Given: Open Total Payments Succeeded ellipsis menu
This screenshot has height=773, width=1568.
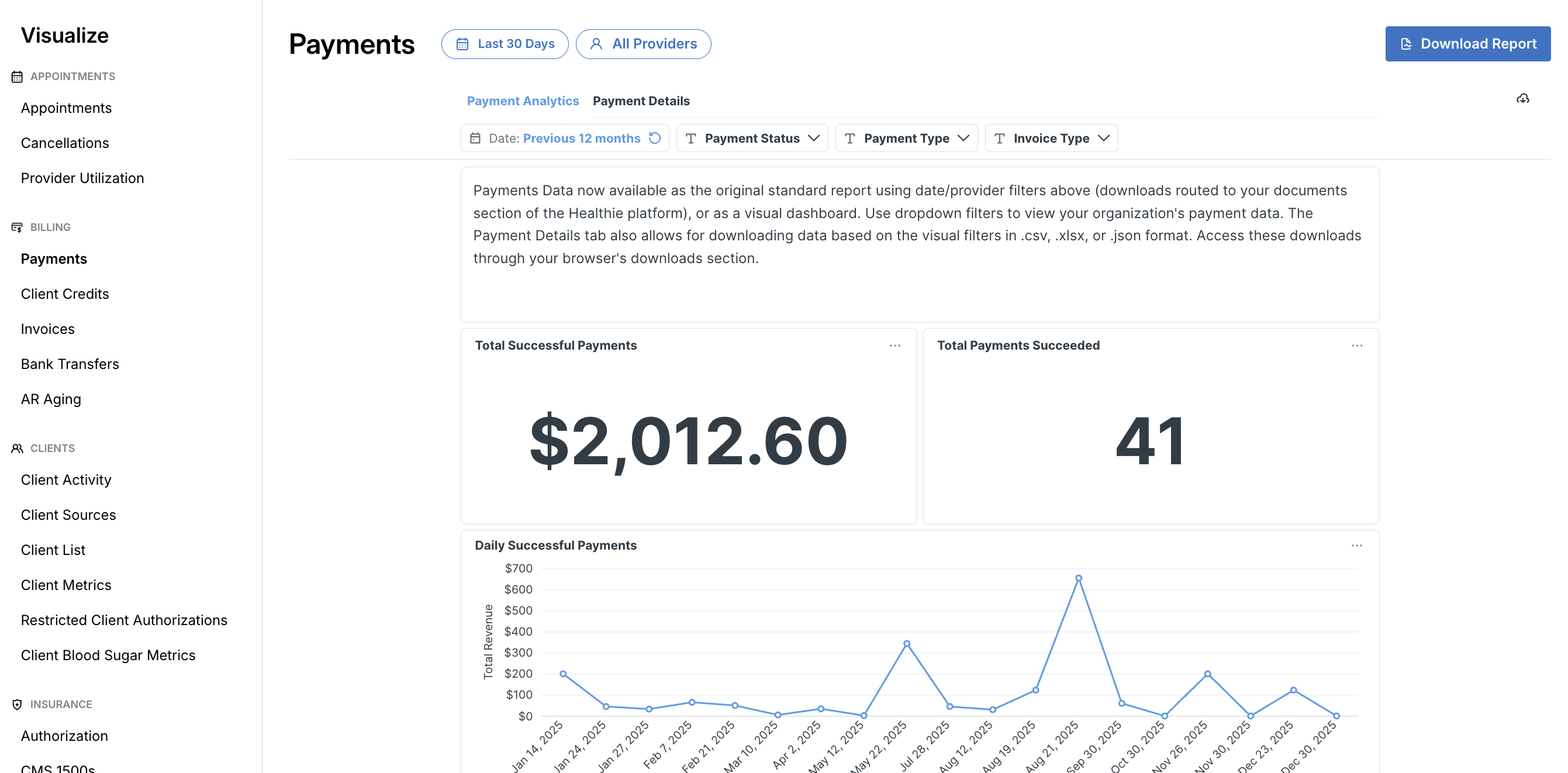Looking at the screenshot, I should (1356, 345).
